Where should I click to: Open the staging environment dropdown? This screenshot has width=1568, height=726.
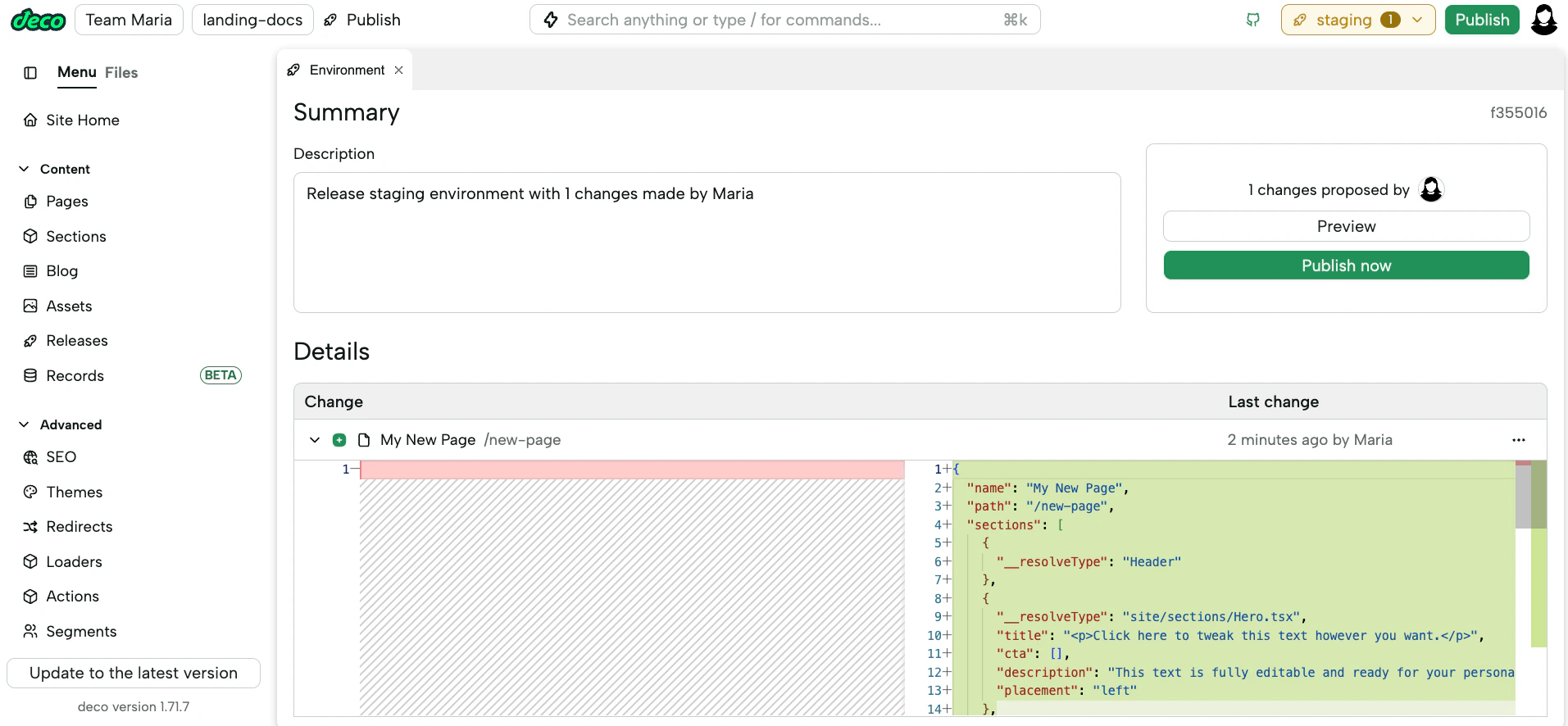pos(1357,20)
